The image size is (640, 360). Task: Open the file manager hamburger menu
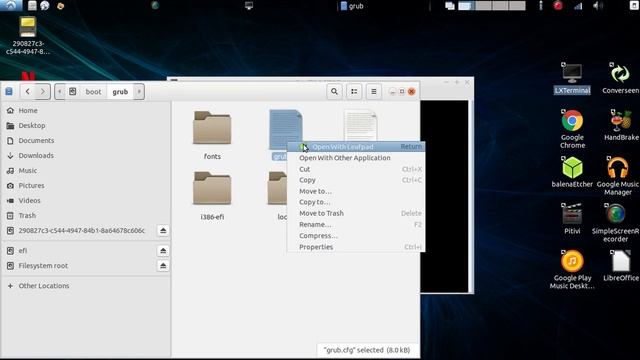click(x=373, y=91)
